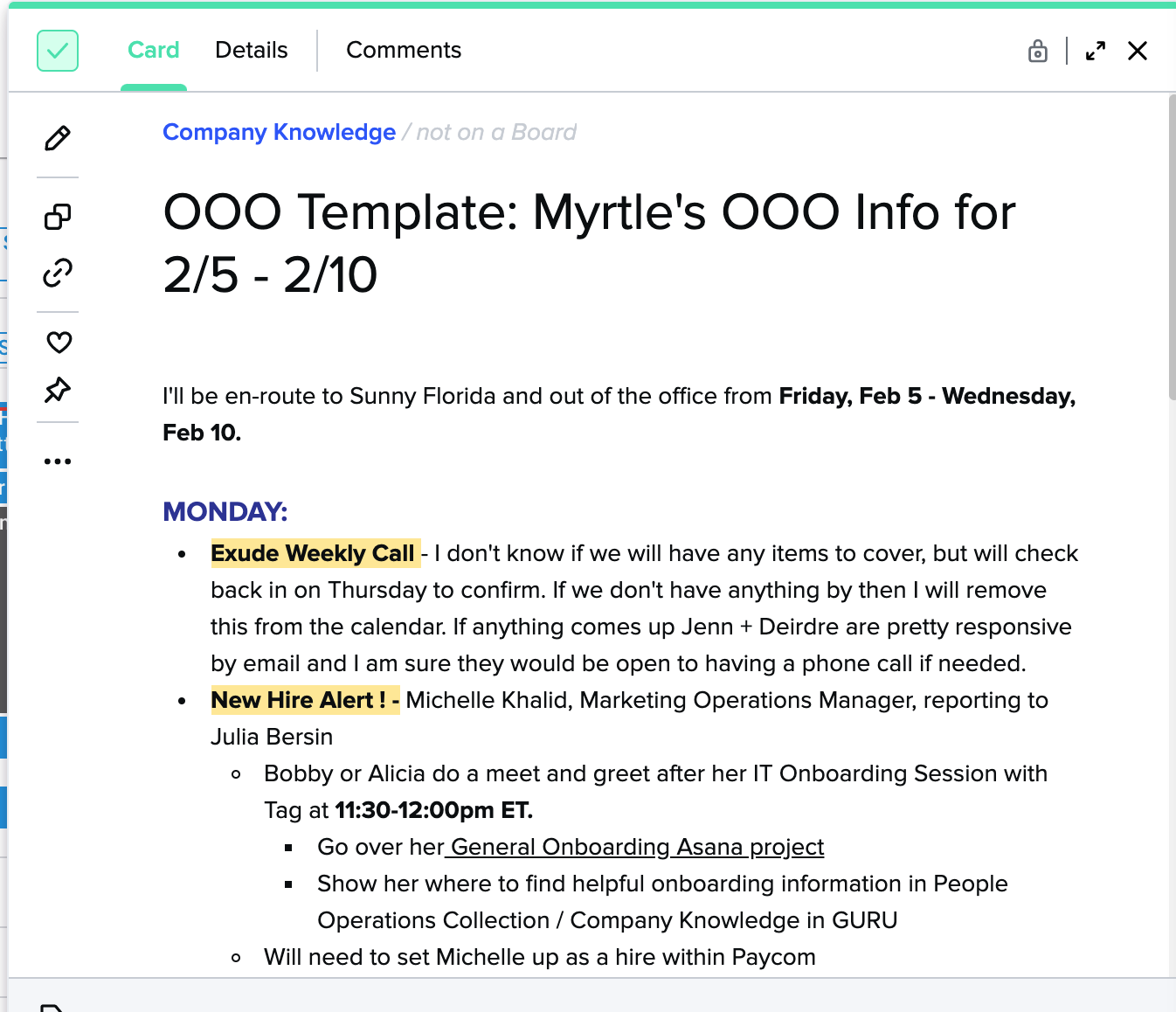Copy the card link via chain icon
1176x1012 pixels.
tap(58, 274)
